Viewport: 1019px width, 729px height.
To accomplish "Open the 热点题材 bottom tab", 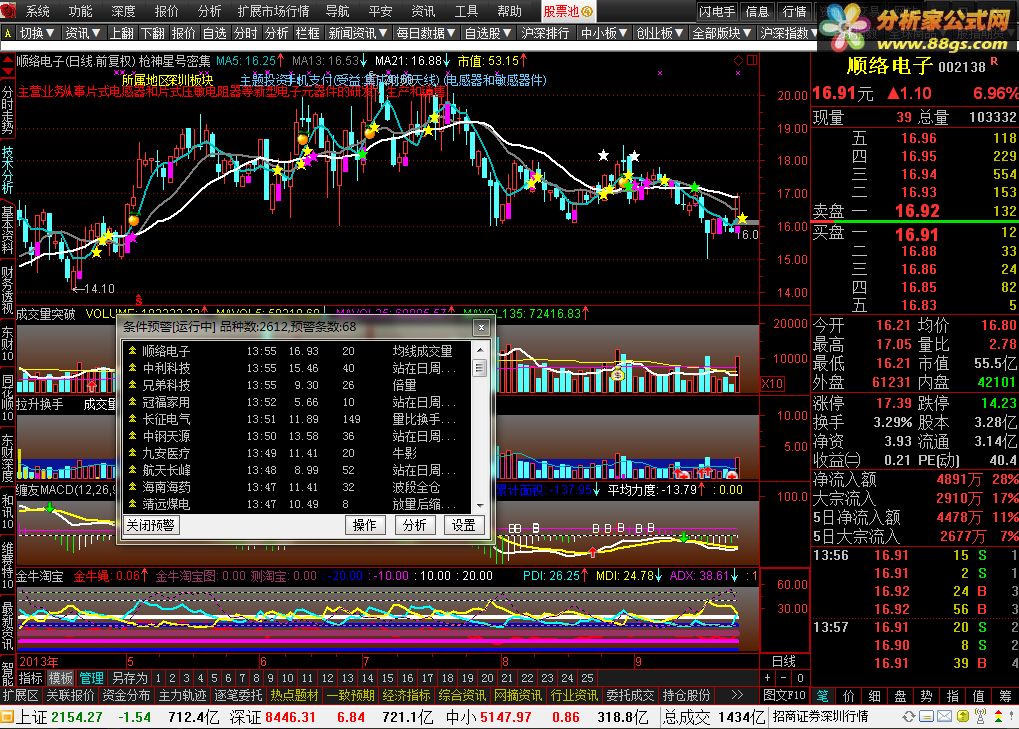I will tap(294, 695).
